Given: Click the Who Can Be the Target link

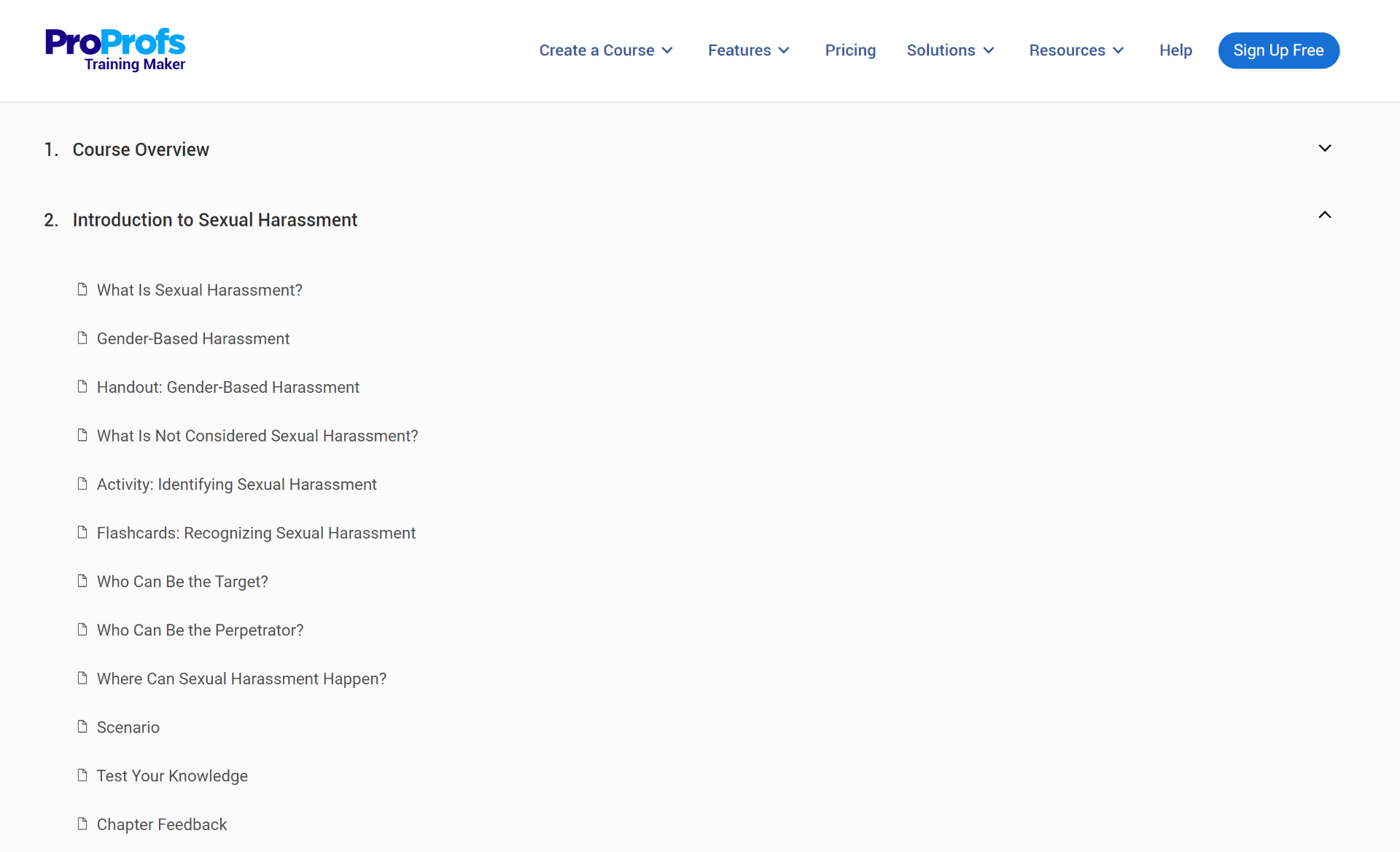Looking at the screenshot, I should tap(182, 581).
